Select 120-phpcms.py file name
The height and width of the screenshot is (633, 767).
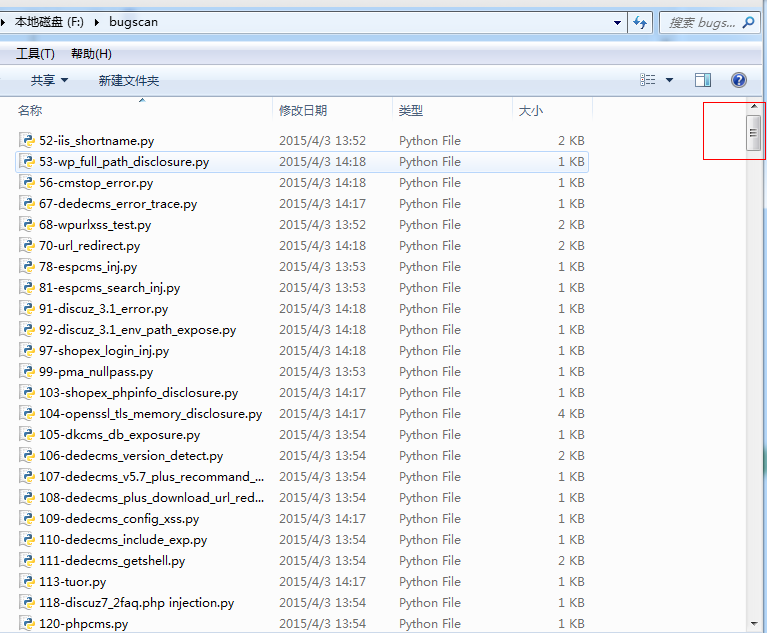[83, 624]
